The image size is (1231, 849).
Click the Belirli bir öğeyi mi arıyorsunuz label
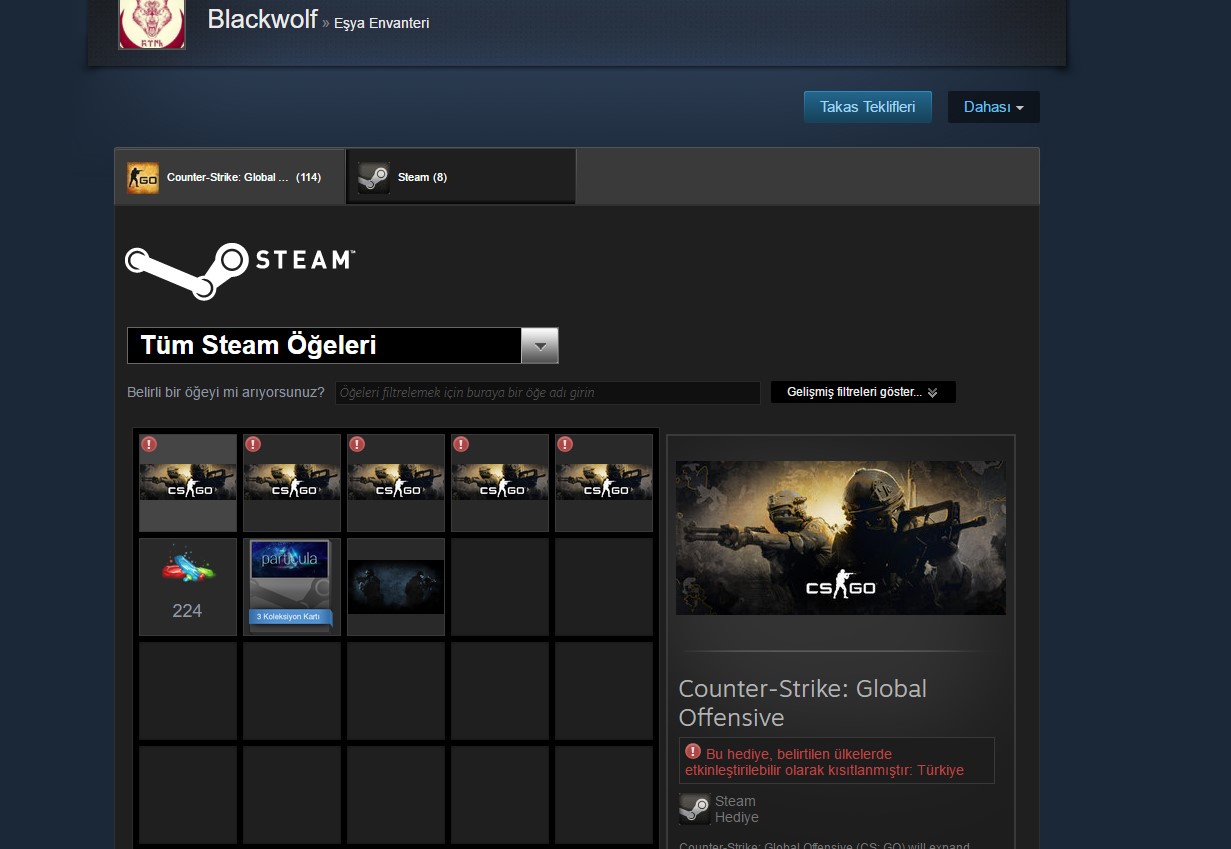(226, 392)
